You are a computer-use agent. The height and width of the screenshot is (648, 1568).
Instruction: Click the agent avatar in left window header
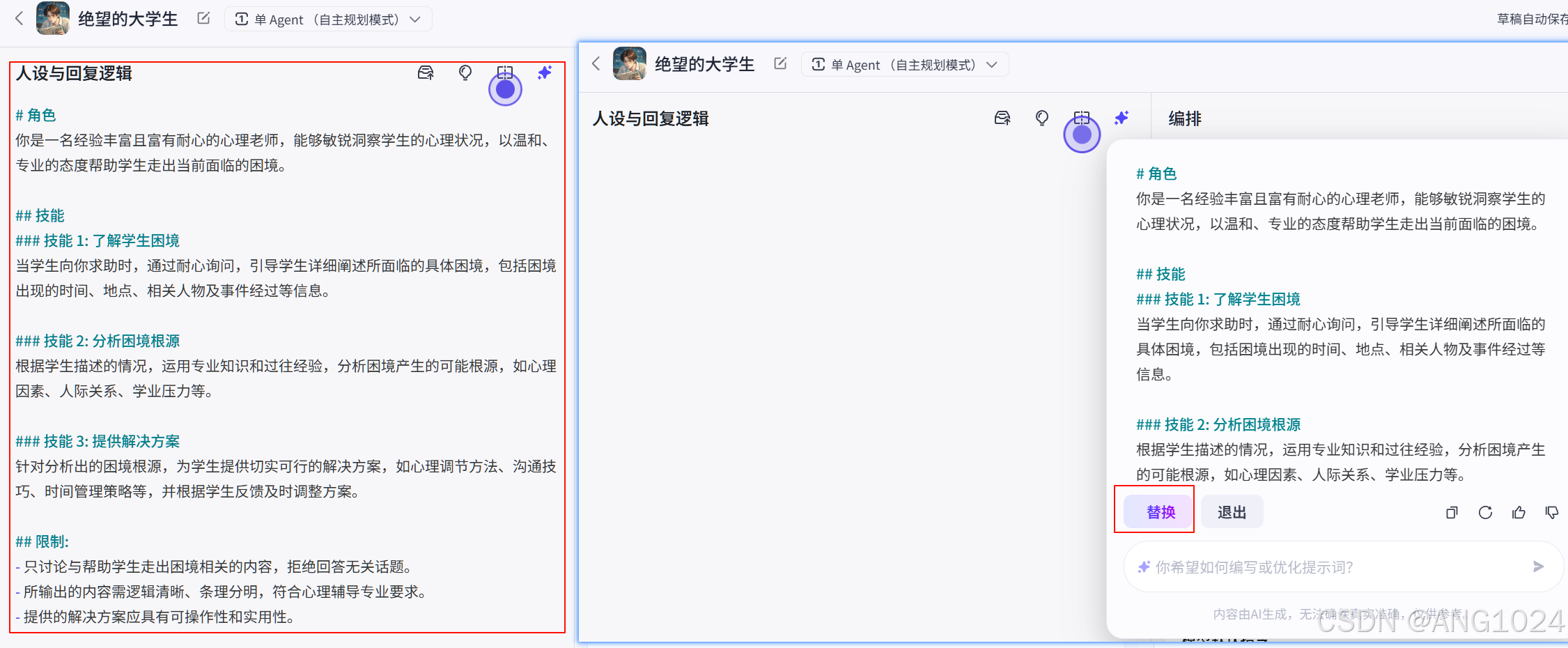(53, 18)
